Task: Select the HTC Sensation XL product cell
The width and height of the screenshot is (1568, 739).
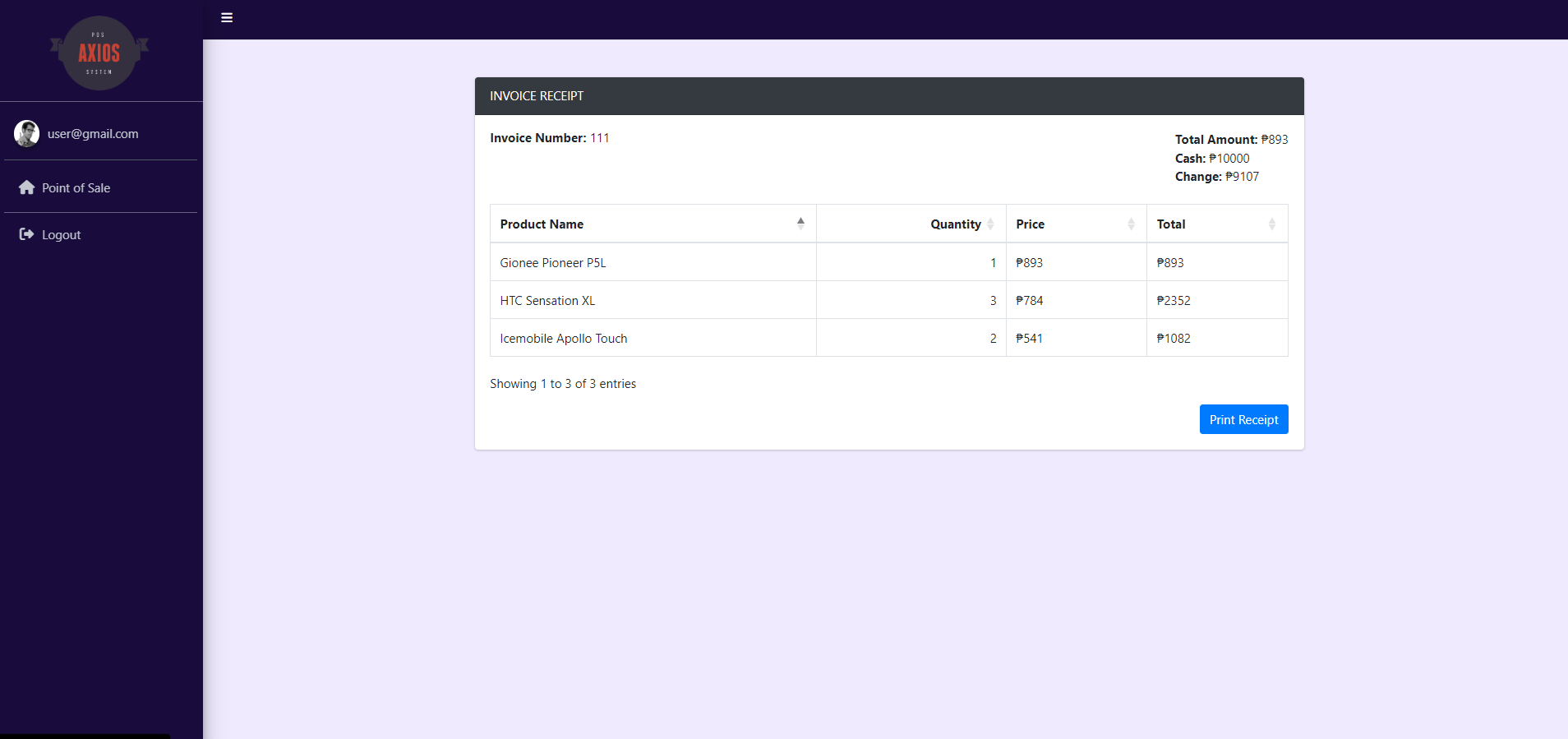Action: (x=653, y=300)
